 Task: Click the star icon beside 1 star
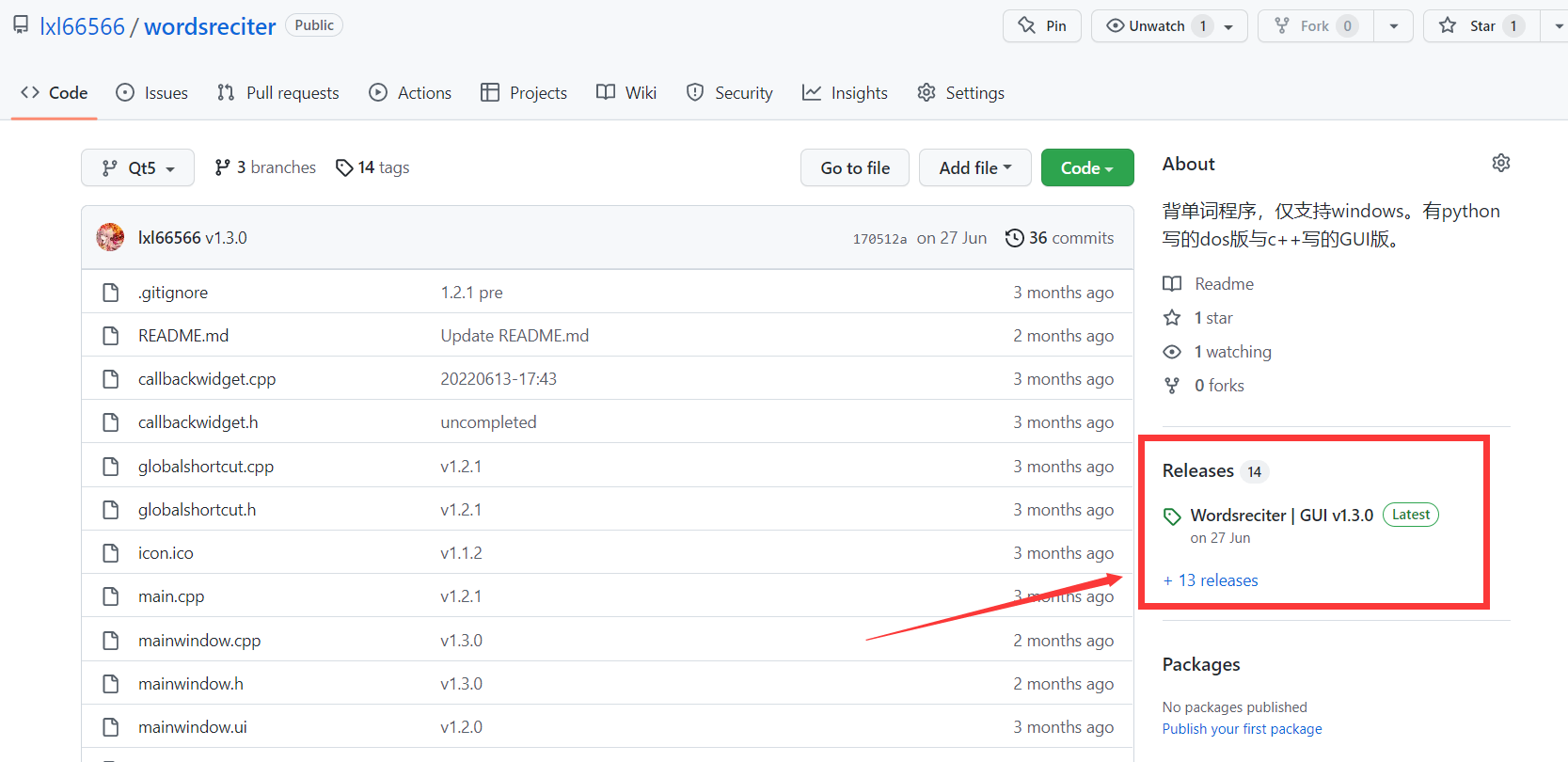click(x=1172, y=318)
